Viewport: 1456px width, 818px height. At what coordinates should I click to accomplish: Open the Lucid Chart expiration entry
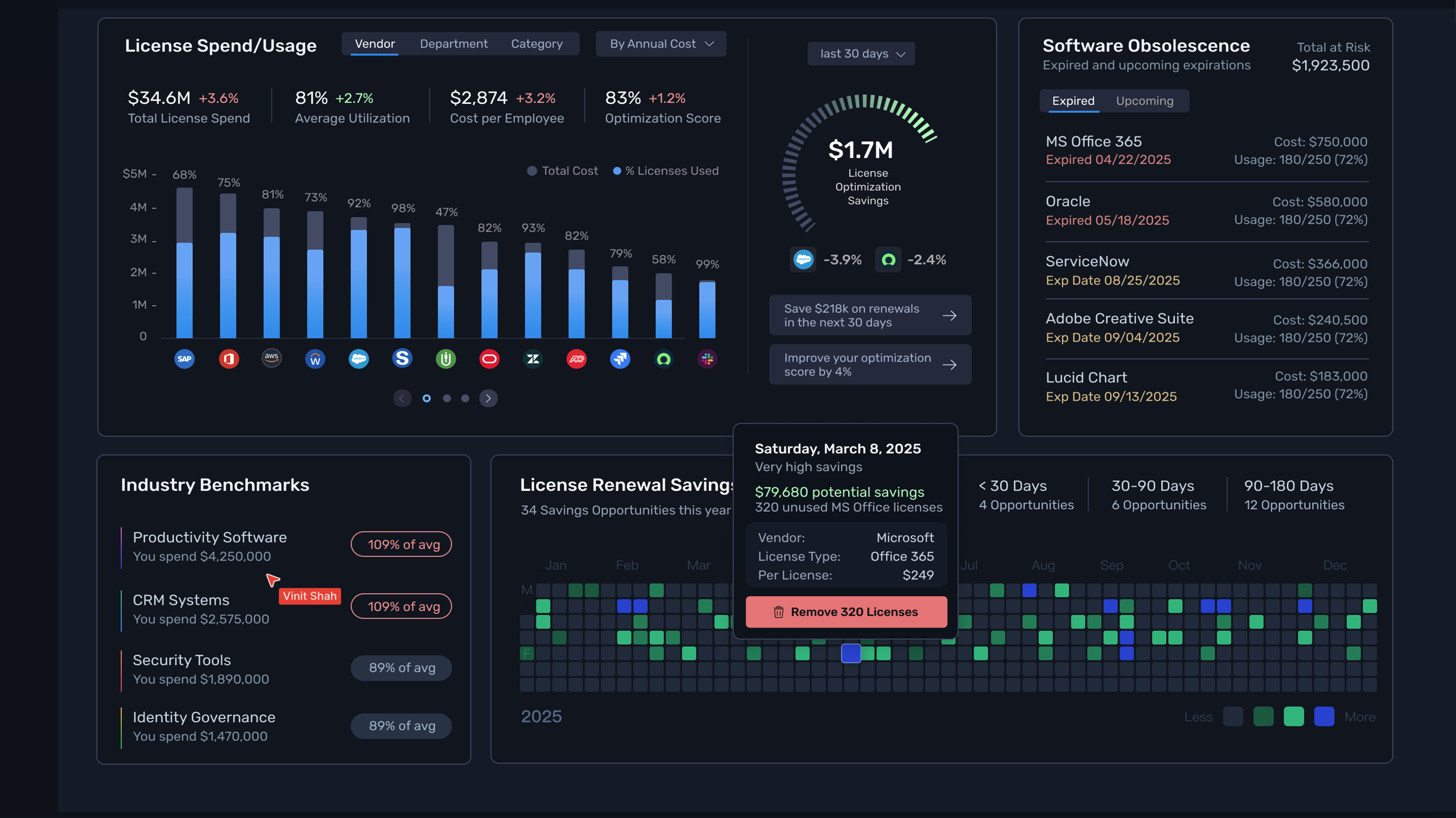pos(1206,387)
